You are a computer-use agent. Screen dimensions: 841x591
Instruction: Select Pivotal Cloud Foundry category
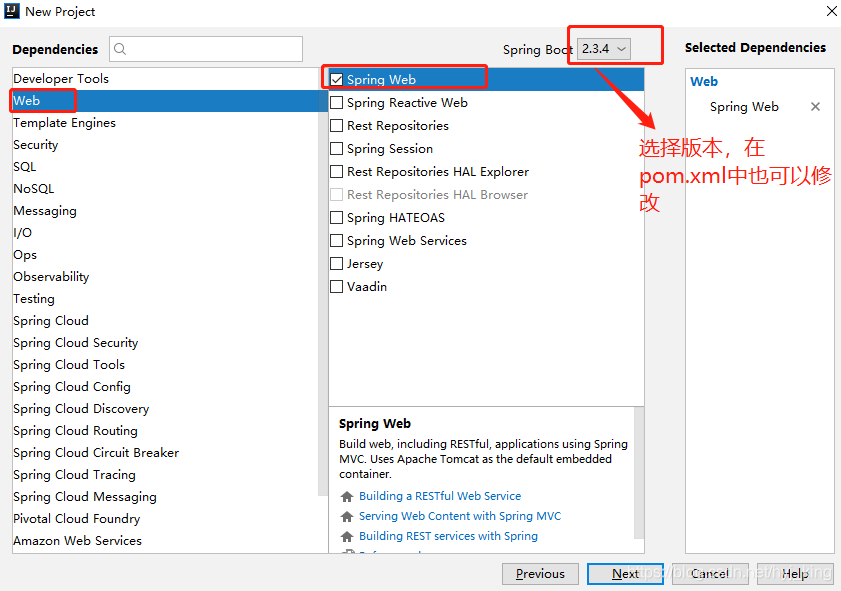pos(166,519)
